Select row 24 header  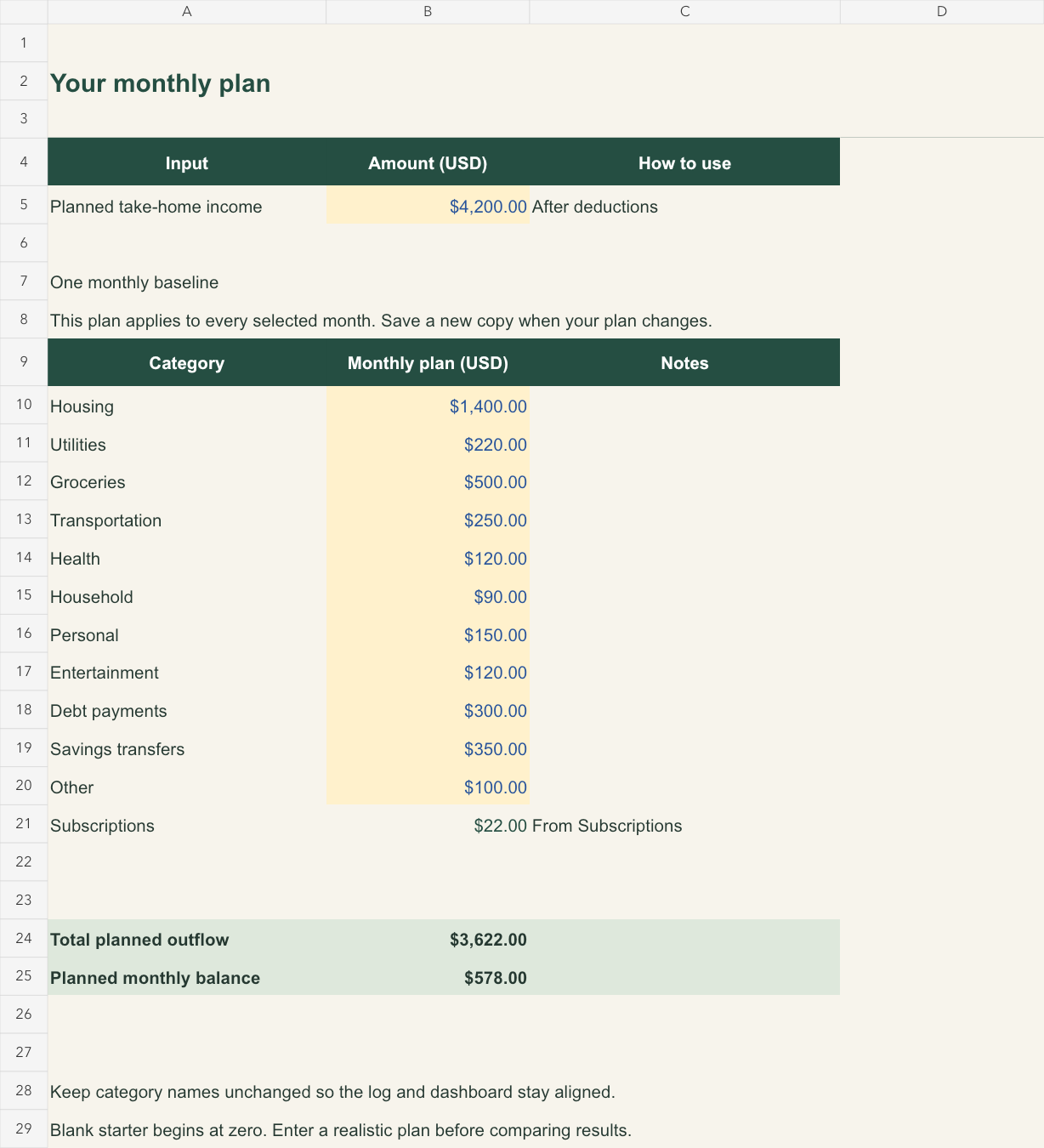(24, 939)
